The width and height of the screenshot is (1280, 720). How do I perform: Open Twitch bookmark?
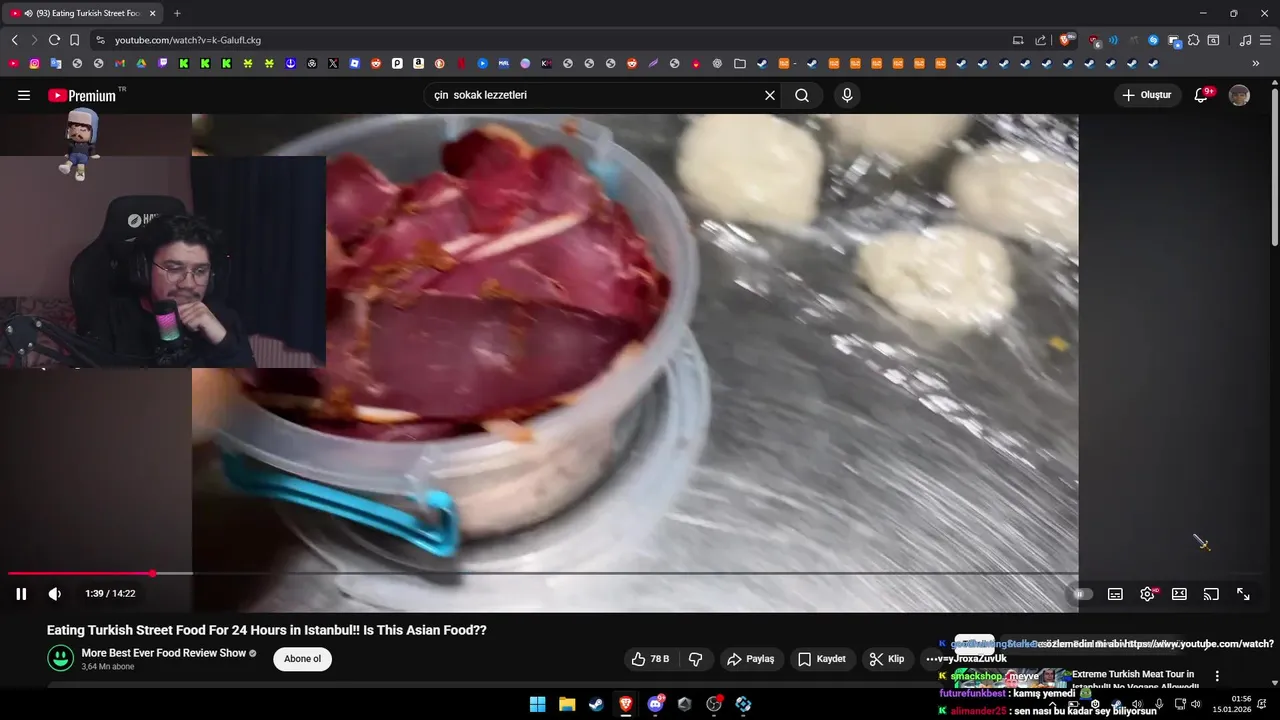[x=162, y=63]
